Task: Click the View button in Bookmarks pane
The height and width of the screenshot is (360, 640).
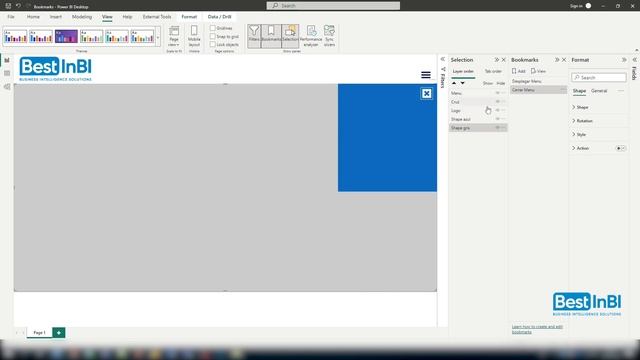Action: point(538,71)
